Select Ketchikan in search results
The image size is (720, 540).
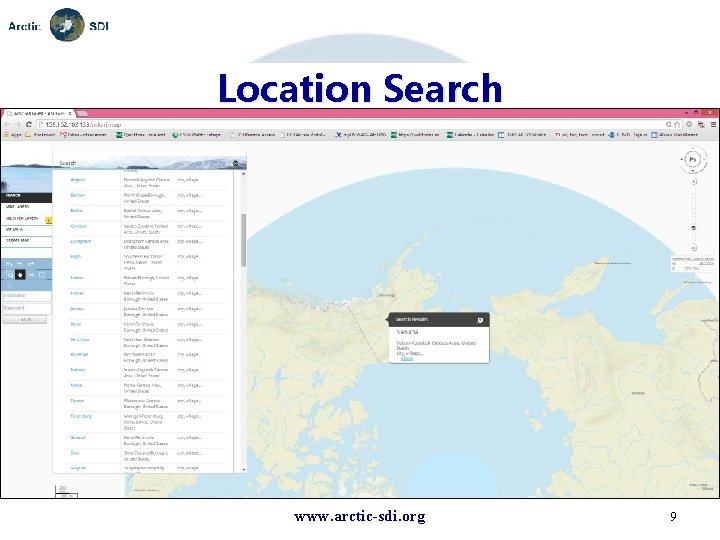(80, 339)
